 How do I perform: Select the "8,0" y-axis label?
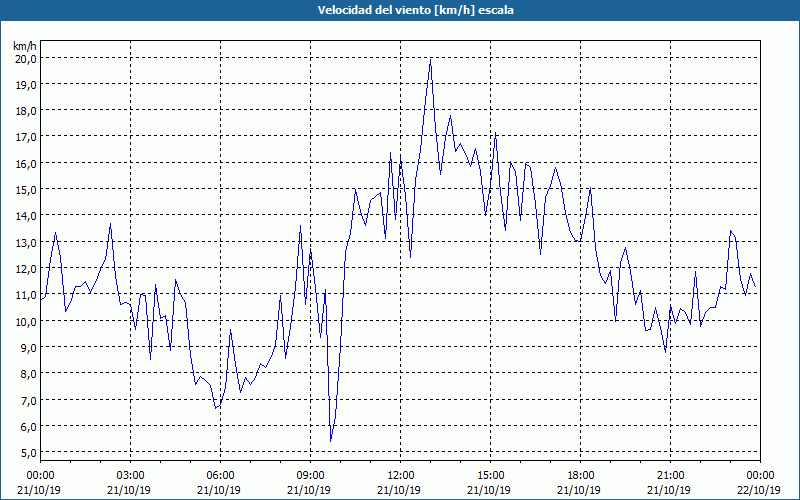coord(28,373)
